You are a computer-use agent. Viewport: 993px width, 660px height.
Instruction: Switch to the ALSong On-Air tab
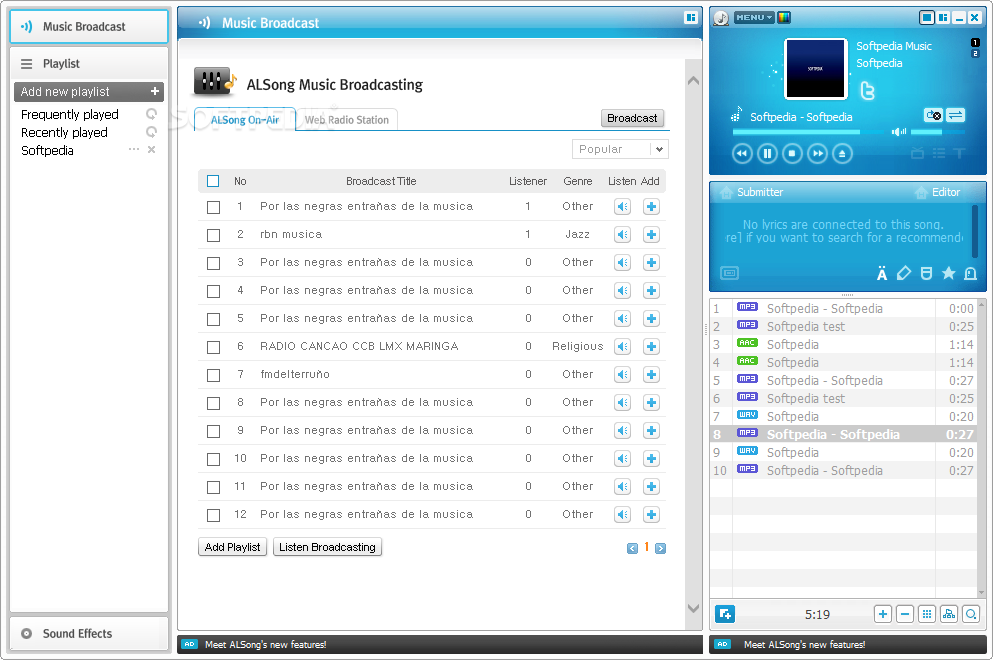[x=245, y=120]
